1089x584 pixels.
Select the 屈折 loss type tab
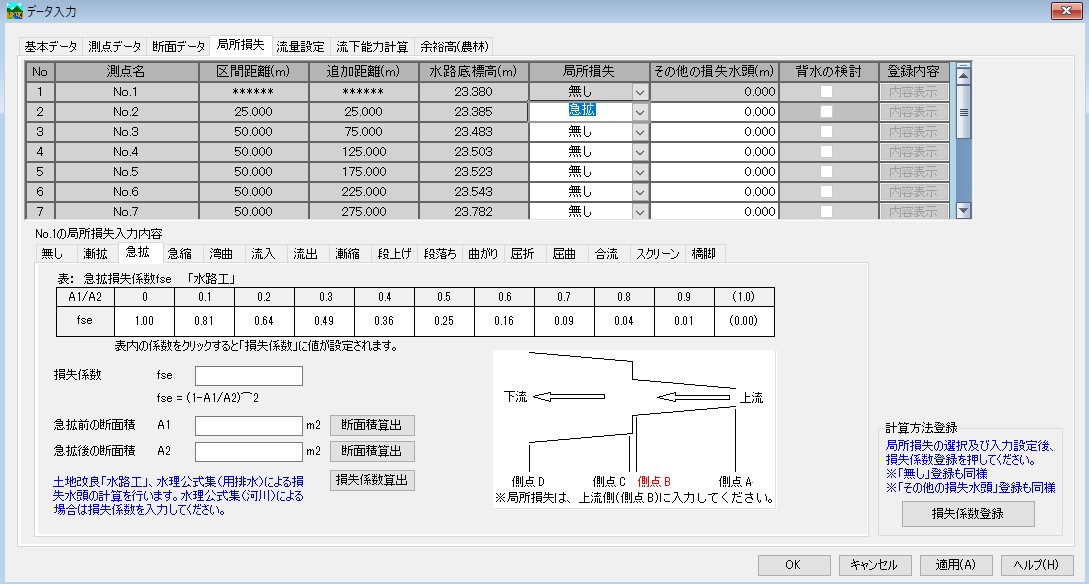pos(522,253)
